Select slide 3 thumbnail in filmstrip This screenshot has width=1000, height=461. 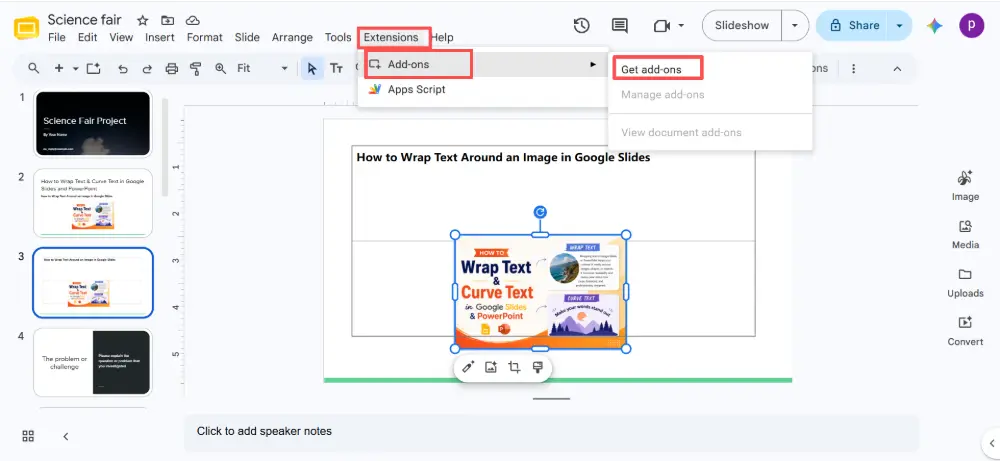pyautogui.click(x=93, y=282)
